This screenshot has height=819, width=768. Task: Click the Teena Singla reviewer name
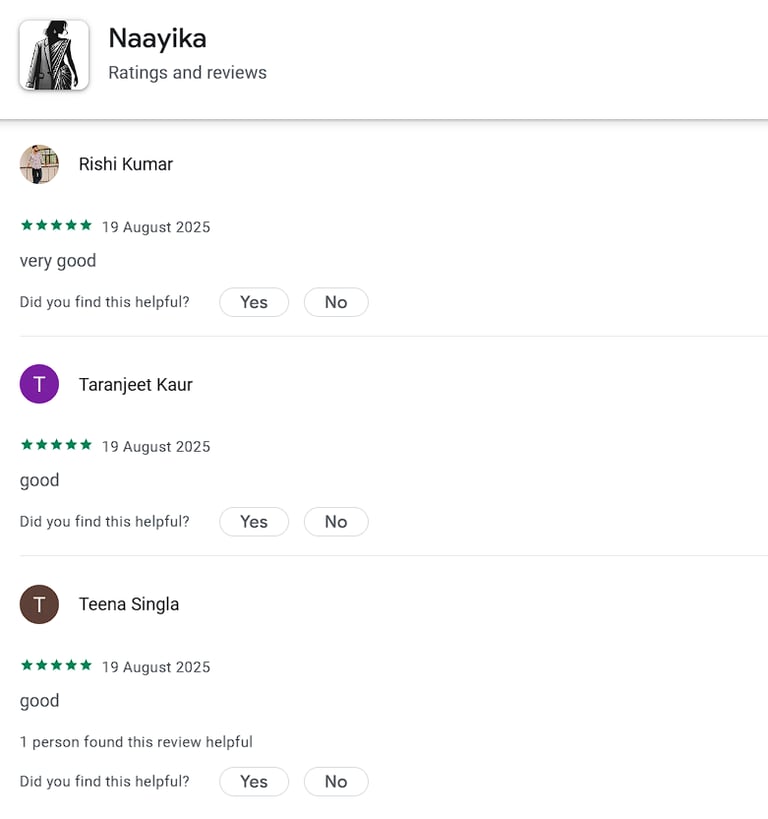click(x=129, y=604)
